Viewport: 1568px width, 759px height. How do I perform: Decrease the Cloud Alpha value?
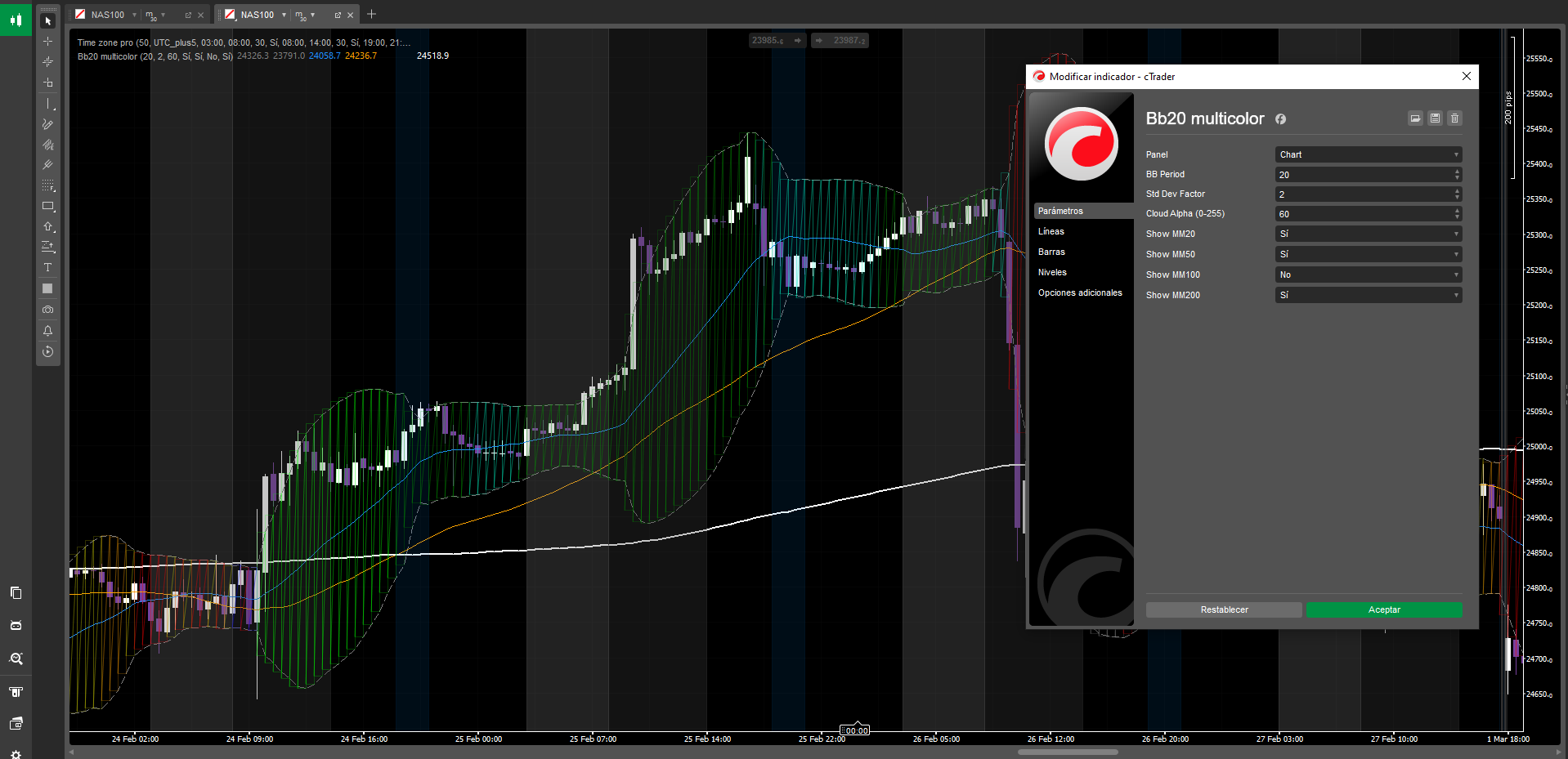1457,217
